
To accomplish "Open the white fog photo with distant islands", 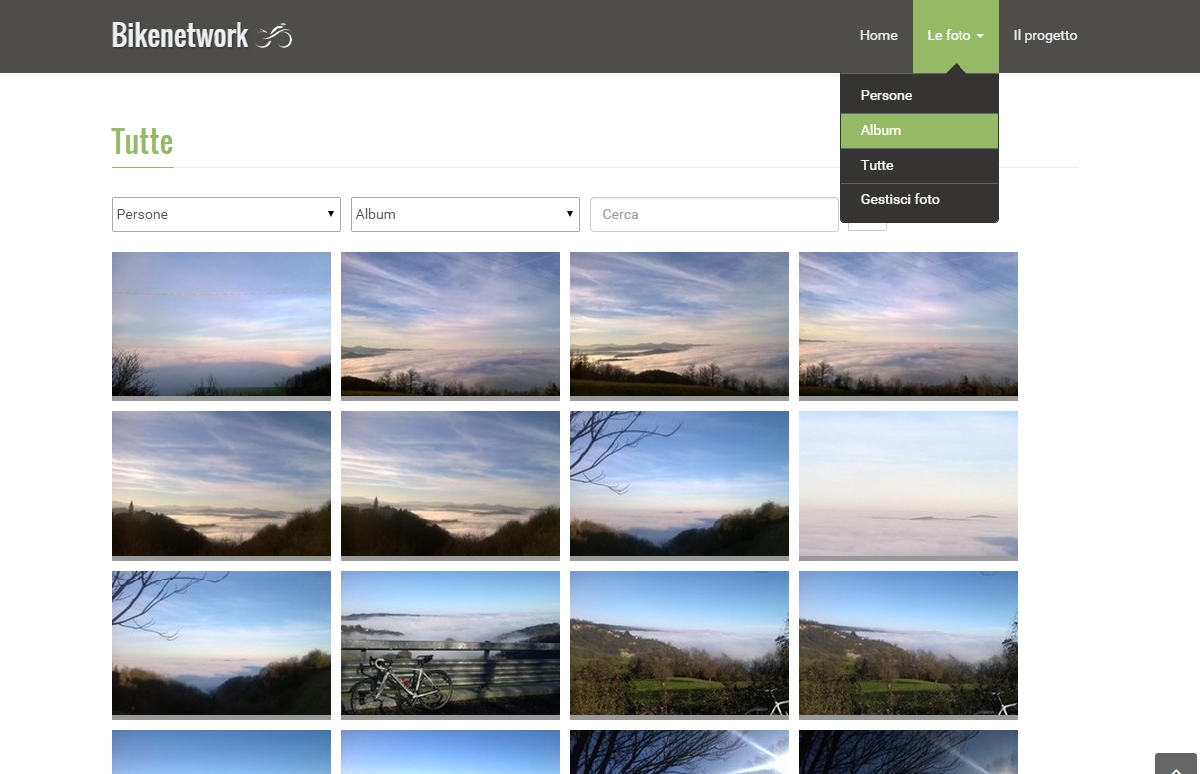I will 908,485.
